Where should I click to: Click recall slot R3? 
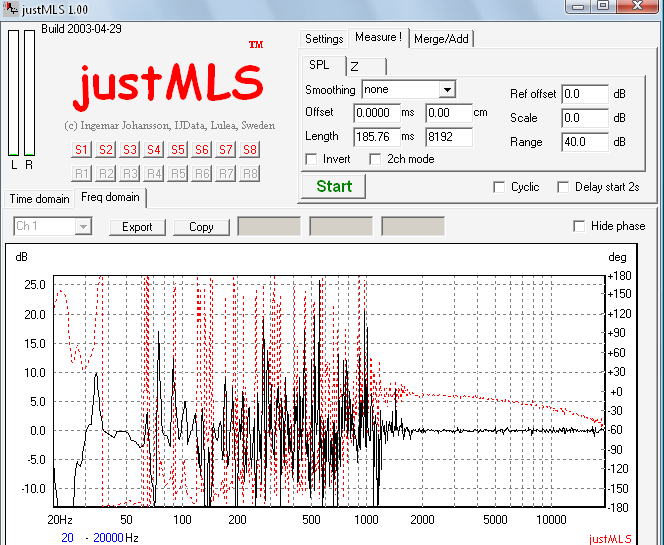[129, 174]
